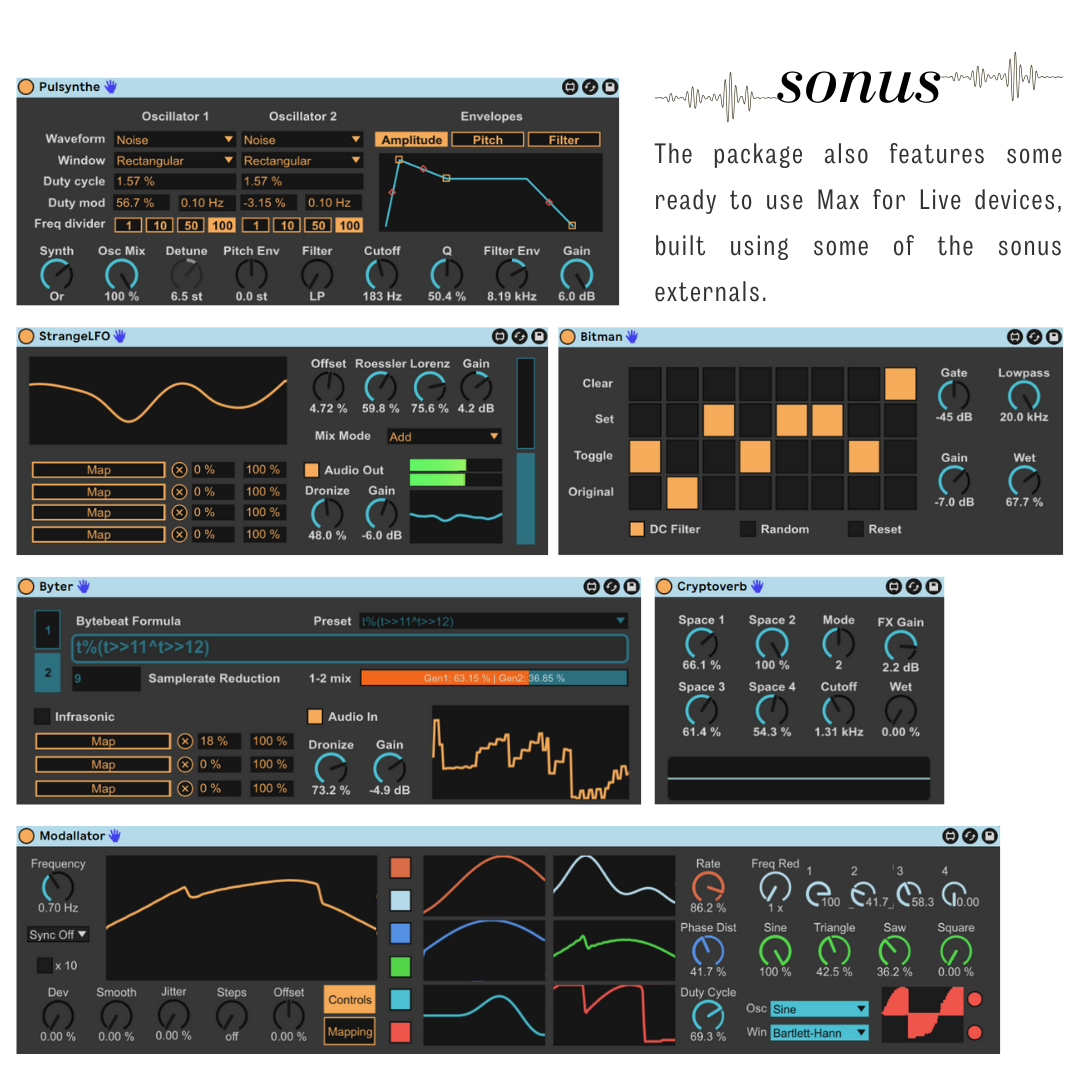1080x1080 pixels.
Task: Enable the Infrasonic checkbox in Byter
Action: coord(43,716)
